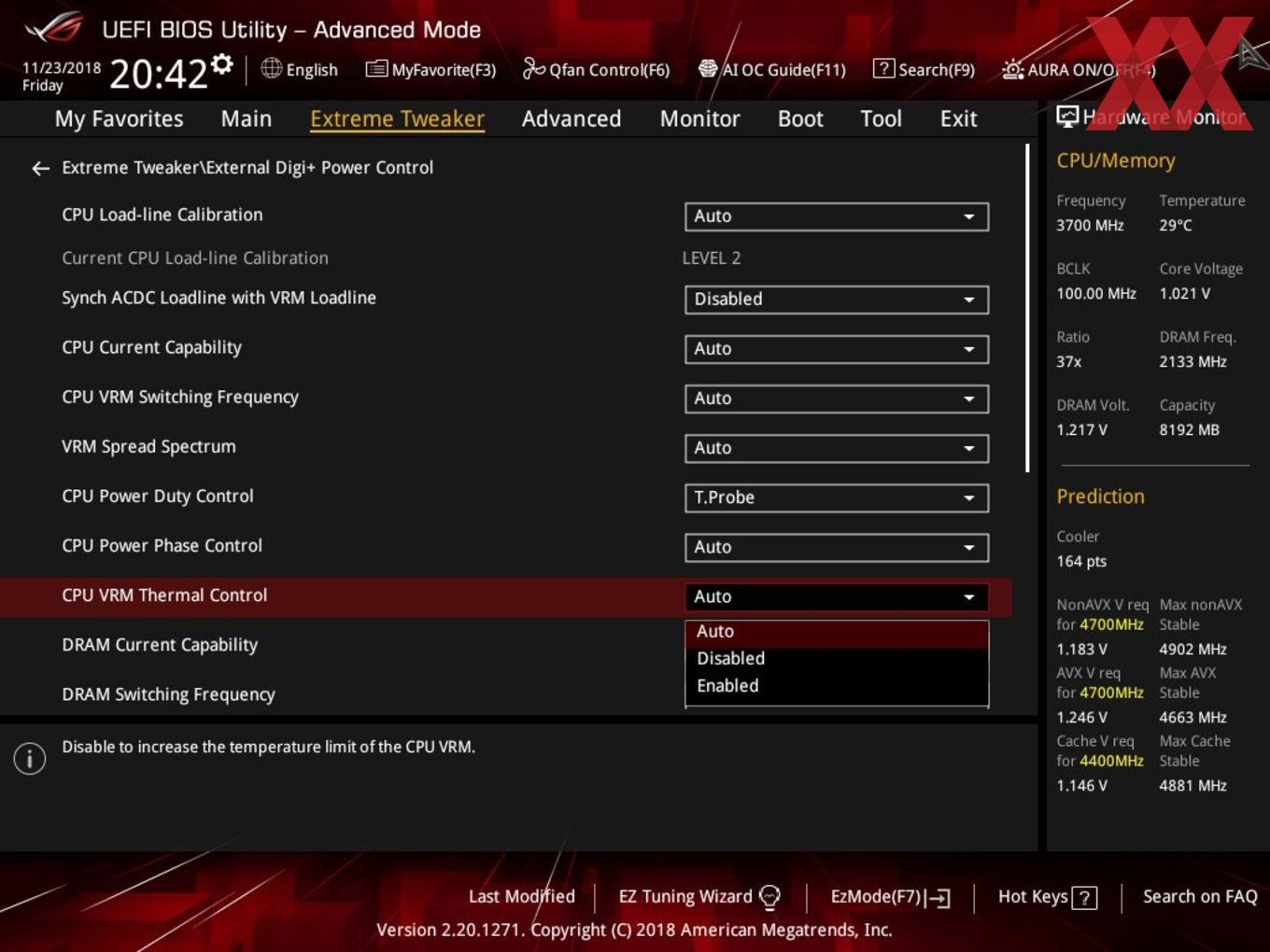
Task: Click the ROG logo icon
Action: [54, 28]
